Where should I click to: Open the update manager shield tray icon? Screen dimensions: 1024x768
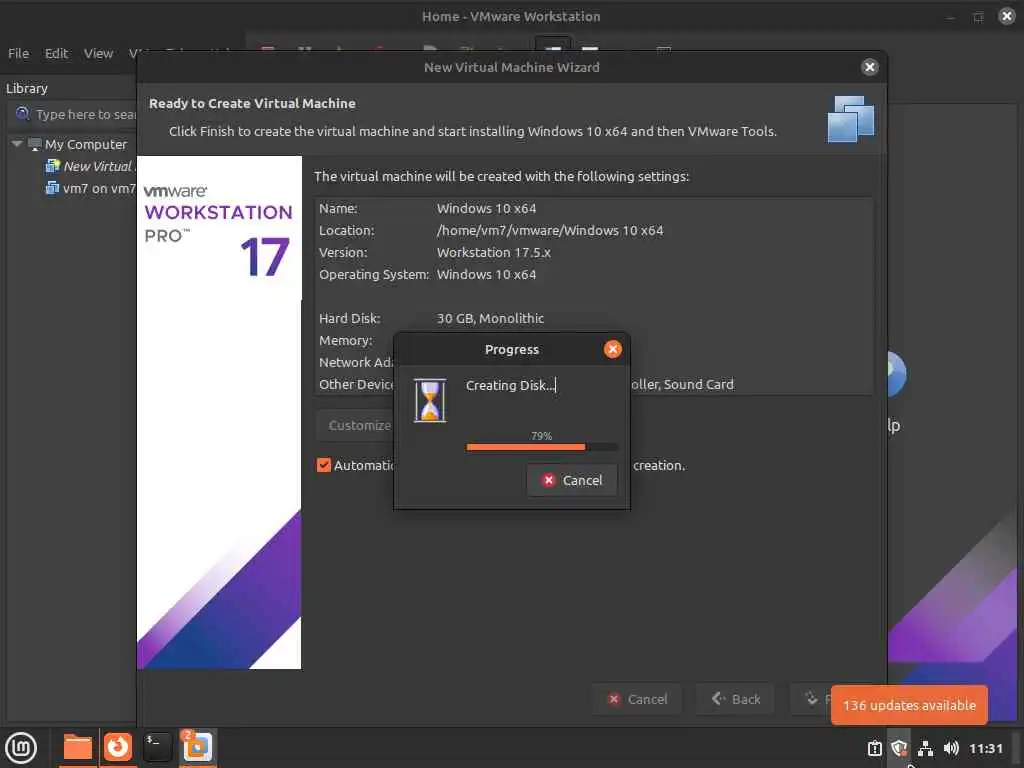point(899,748)
